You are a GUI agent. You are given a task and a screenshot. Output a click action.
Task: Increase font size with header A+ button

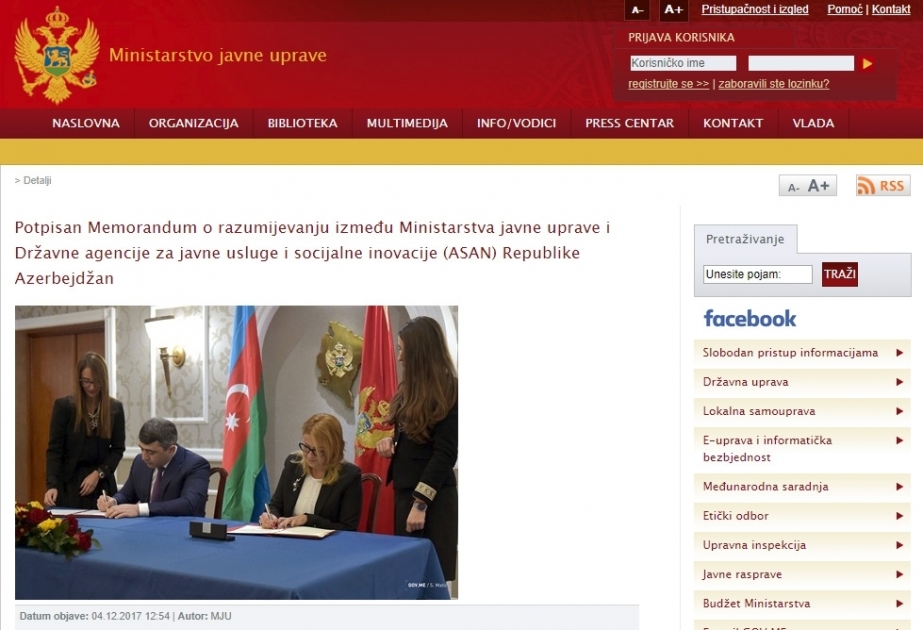coord(673,10)
